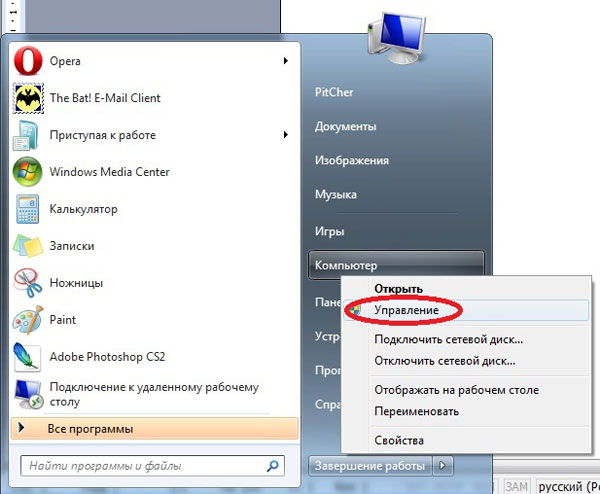Launch The Bat! E-Mail Client icon
This screenshot has width=600, height=494.
[x=28, y=98]
